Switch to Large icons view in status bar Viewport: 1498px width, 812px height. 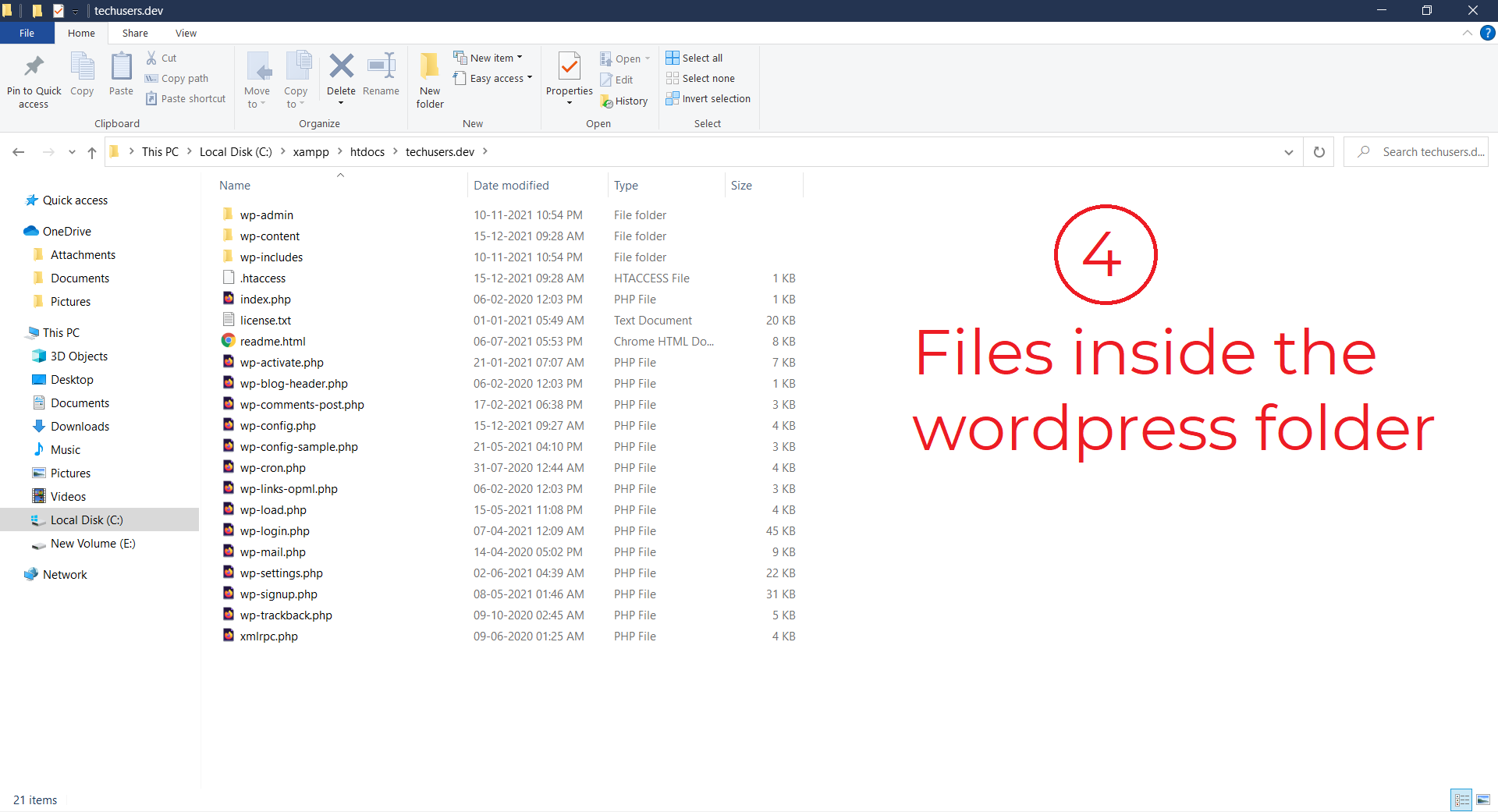[x=1483, y=800]
